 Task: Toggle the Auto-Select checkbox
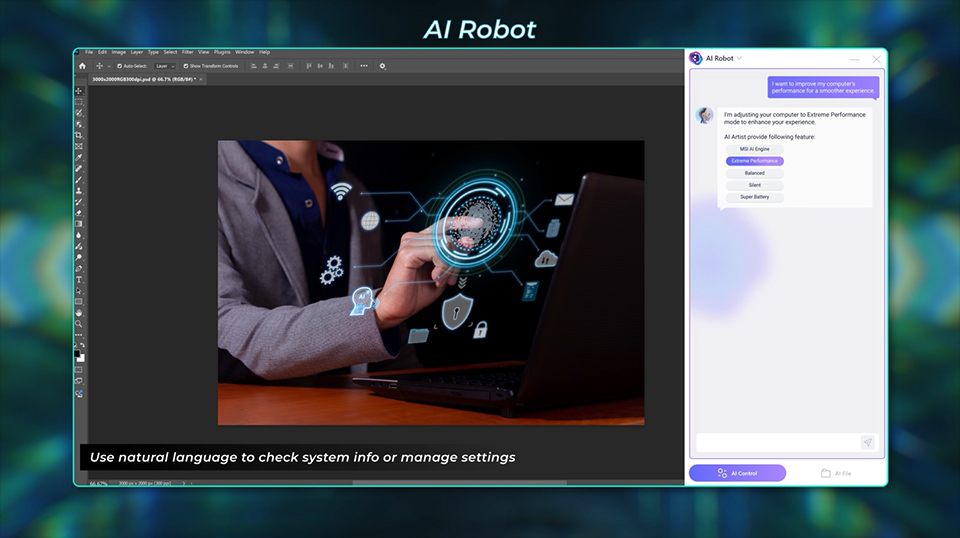(119, 66)
